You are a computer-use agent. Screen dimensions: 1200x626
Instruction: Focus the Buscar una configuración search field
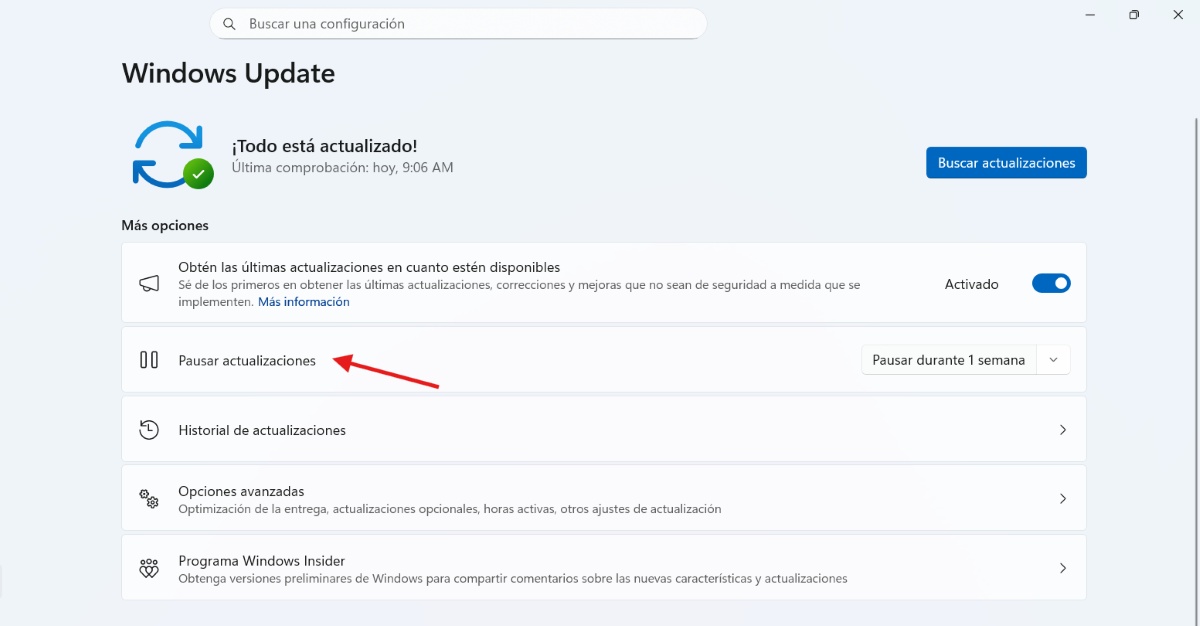tap(470, 24)
